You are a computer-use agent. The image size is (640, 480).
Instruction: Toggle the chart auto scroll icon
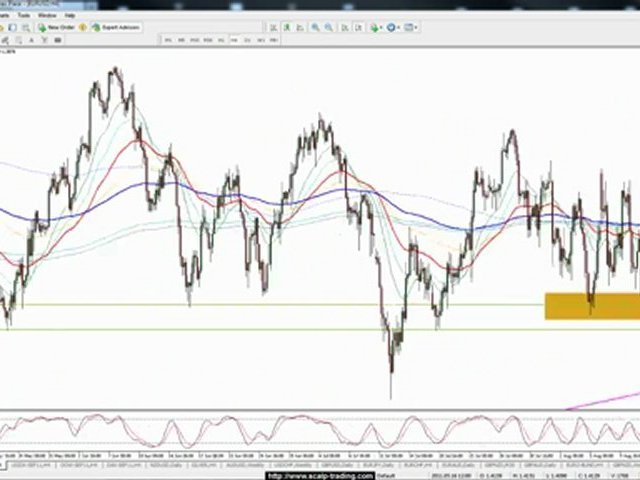(343, 27)
